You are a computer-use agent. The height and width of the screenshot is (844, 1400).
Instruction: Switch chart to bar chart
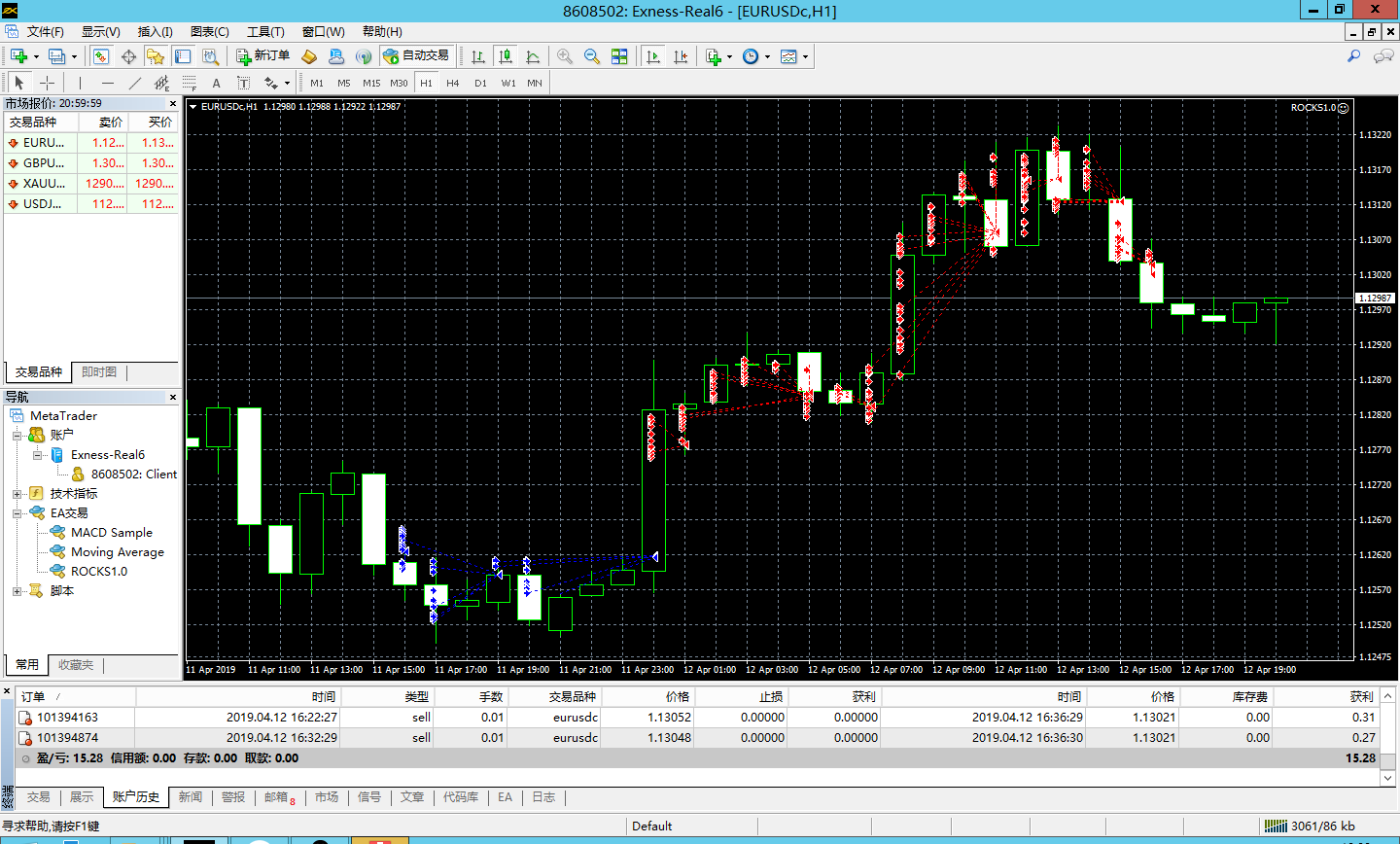point(478,56)
